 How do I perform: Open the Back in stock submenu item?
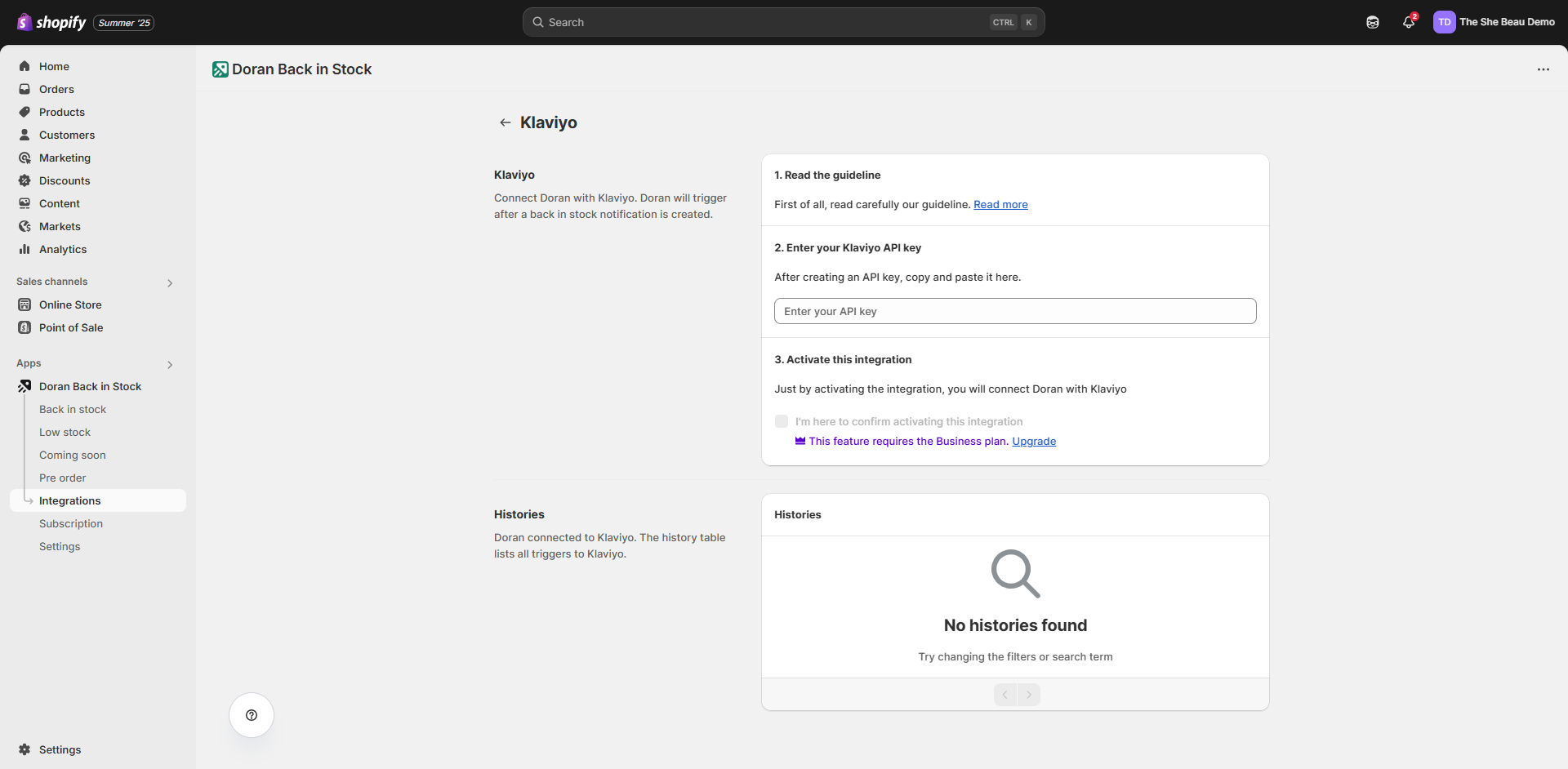[x=73, y=409]
